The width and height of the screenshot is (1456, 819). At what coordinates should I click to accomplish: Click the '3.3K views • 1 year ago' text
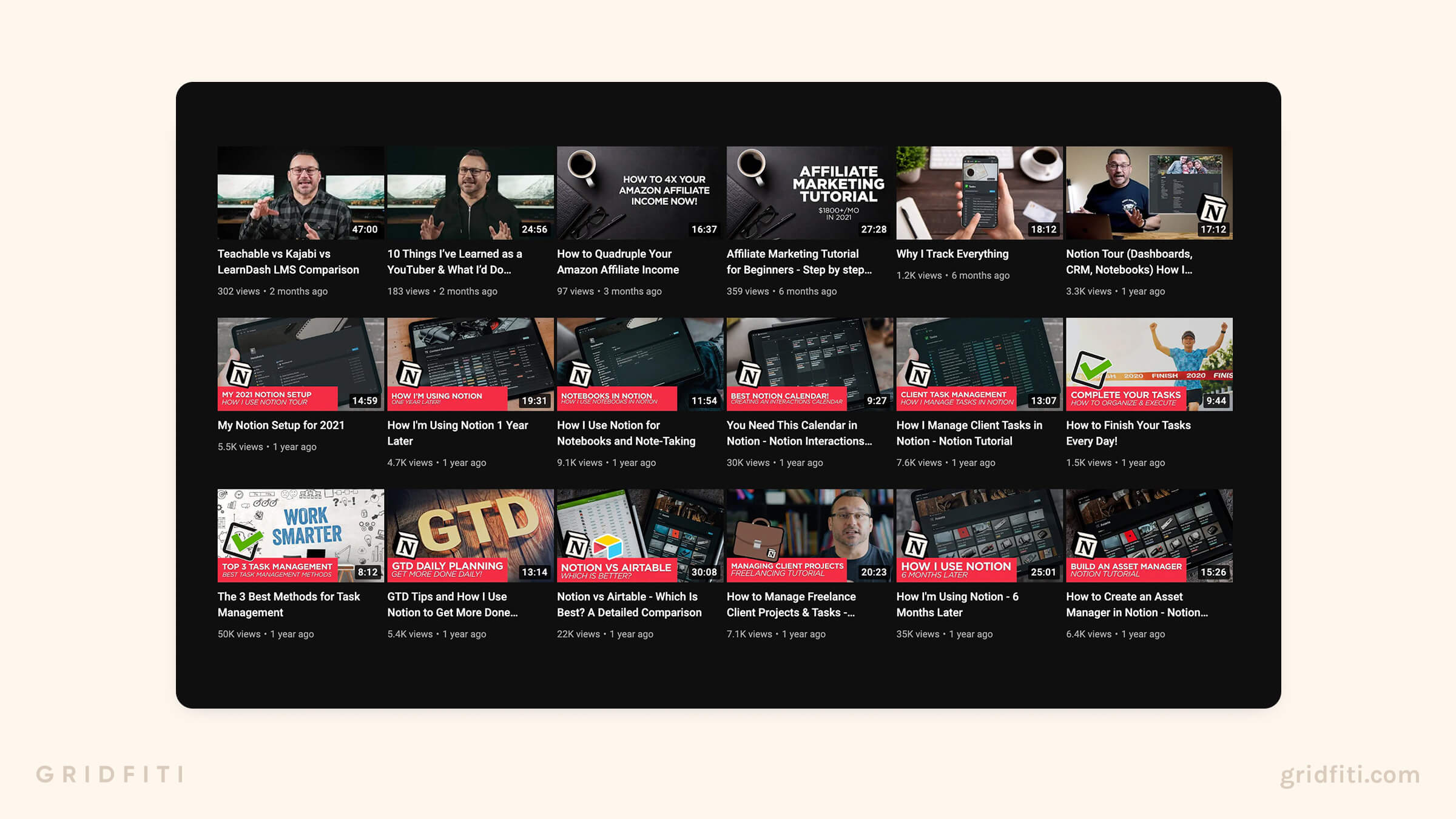click(1116, 291)
